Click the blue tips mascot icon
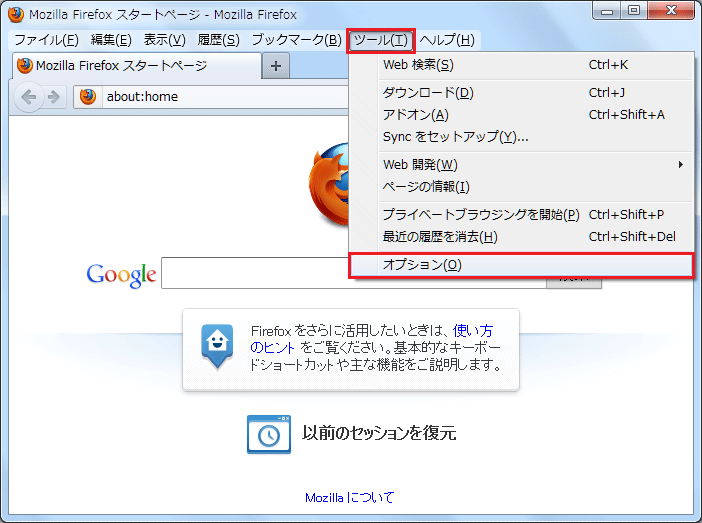This screenshot has height=523, width=702. 217,344
